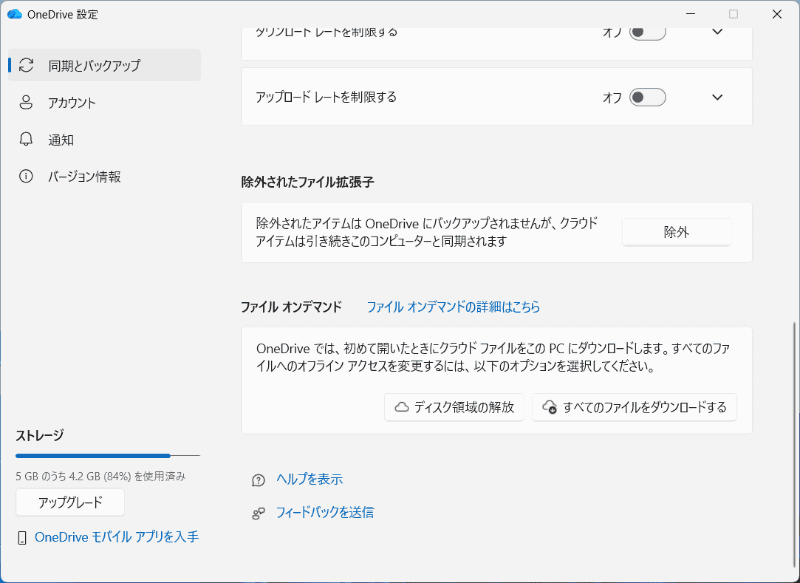The width and height of the screenshot is (800, 583).
Task: Click the ストレージ heading
Action: [x=39, y=436]
